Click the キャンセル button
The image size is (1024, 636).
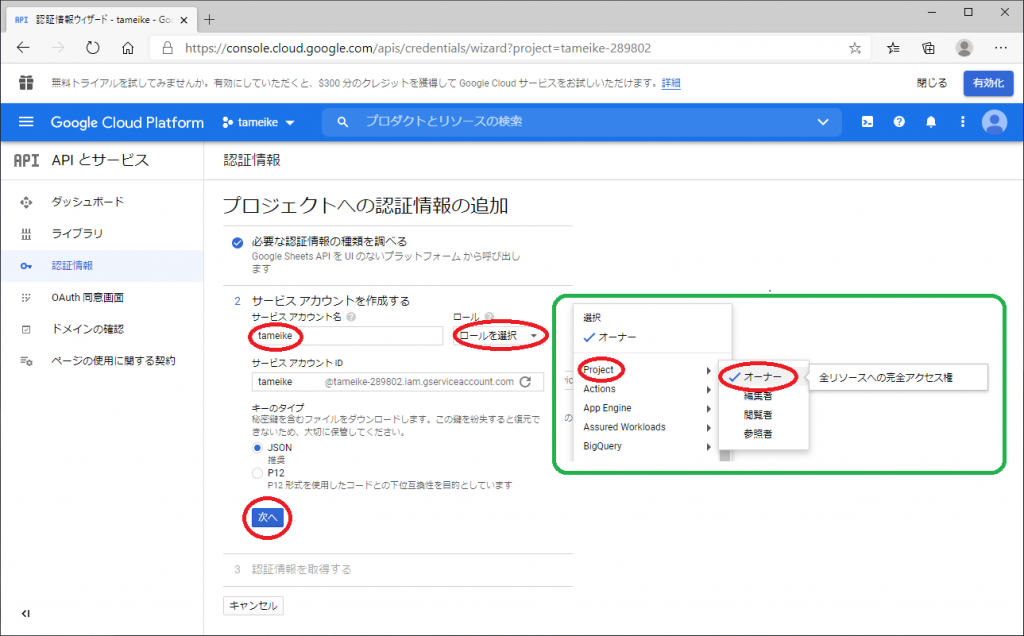tap(252, 605)
